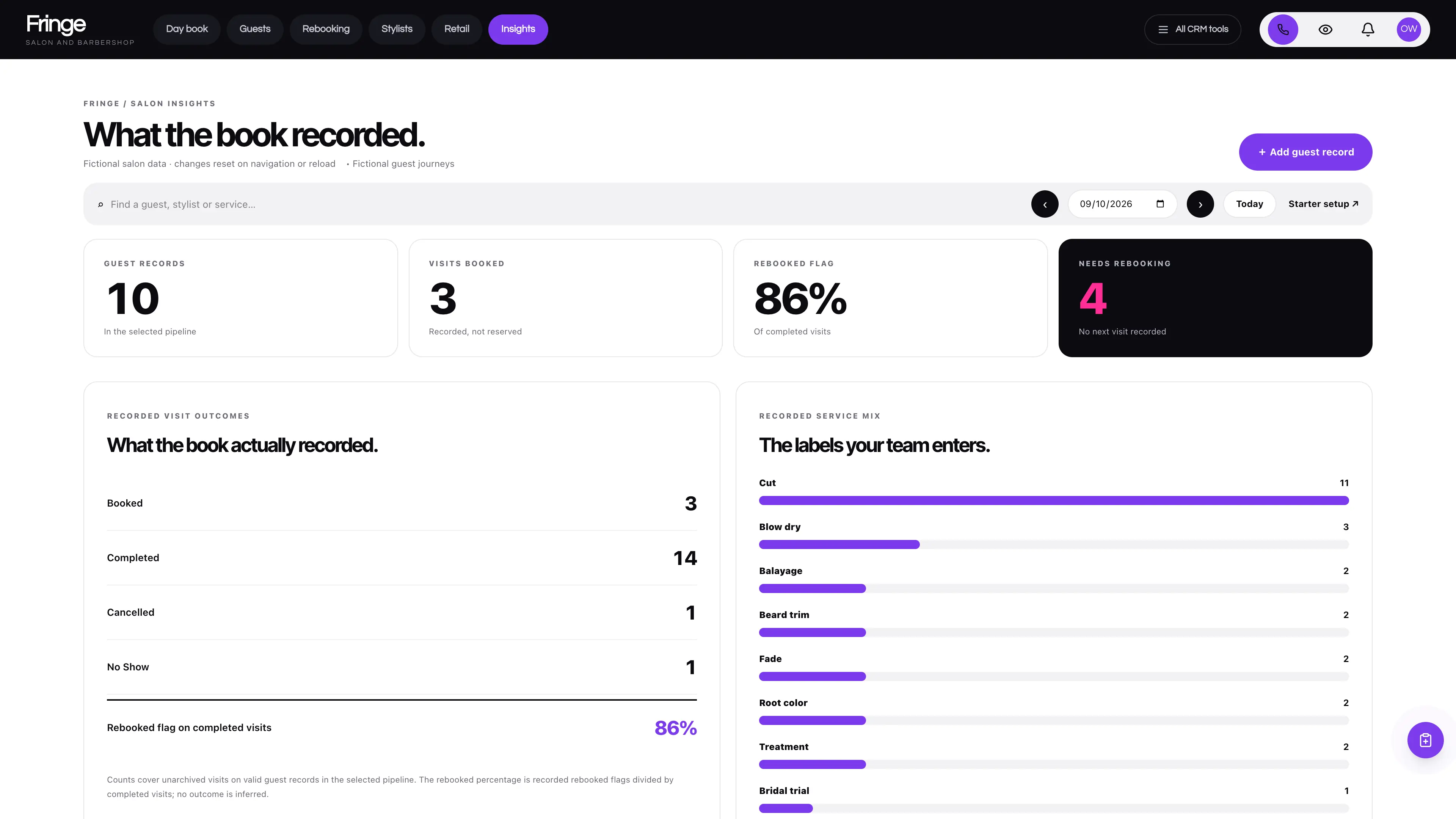Open the Stylists tab
The width and height of the screenshot is (1456, 819).
[x=397, y=30]
